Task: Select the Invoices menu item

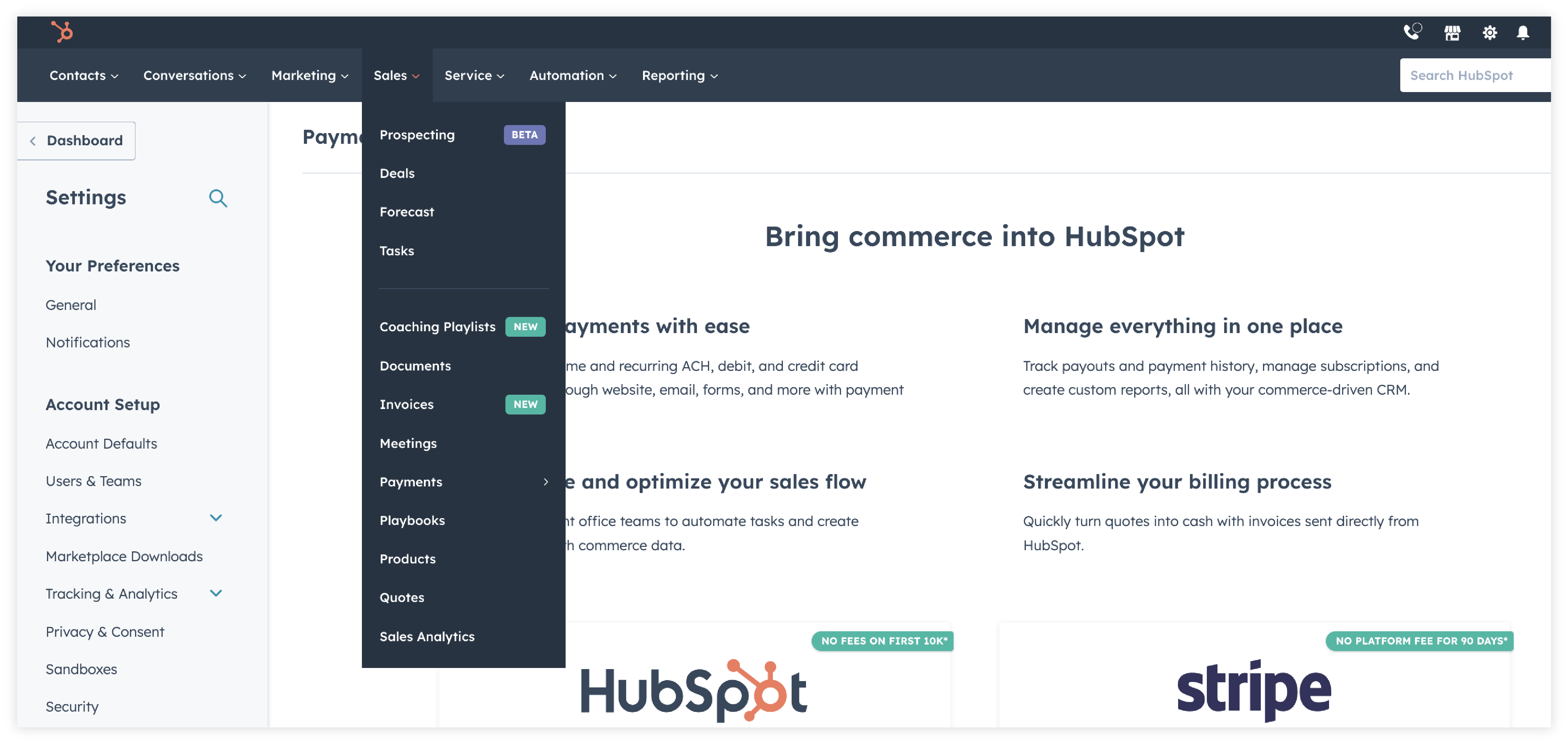Action: [x=406, y=404]
